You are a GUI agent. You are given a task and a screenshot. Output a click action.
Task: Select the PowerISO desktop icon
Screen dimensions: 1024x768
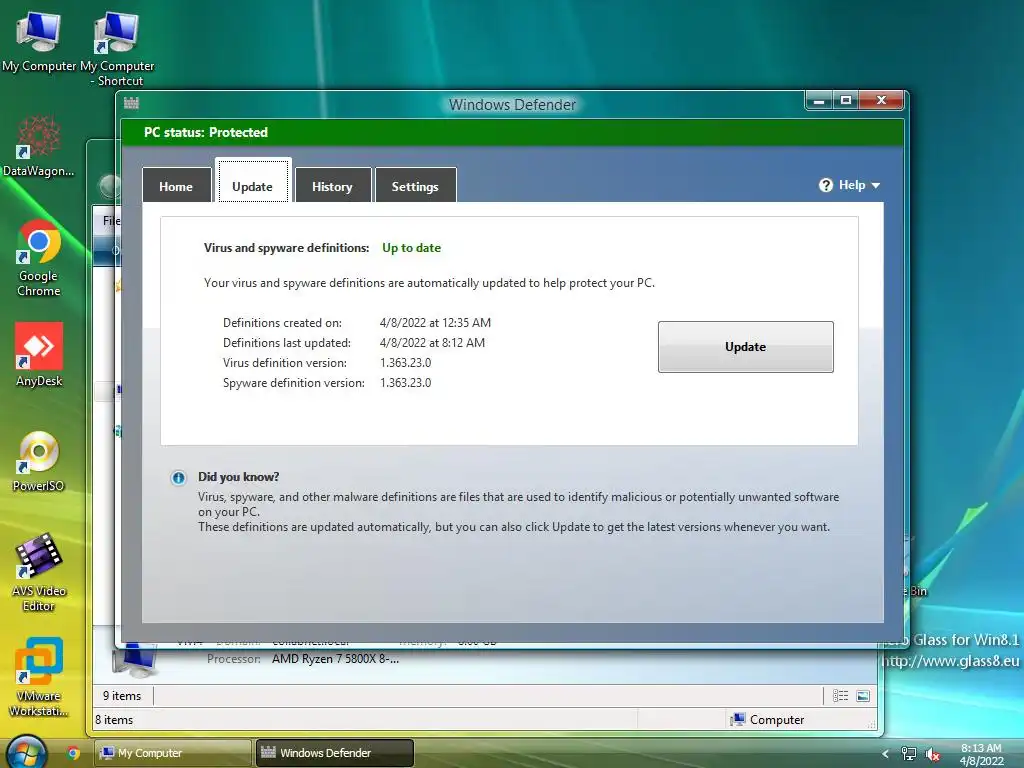(x=39, y=461)
